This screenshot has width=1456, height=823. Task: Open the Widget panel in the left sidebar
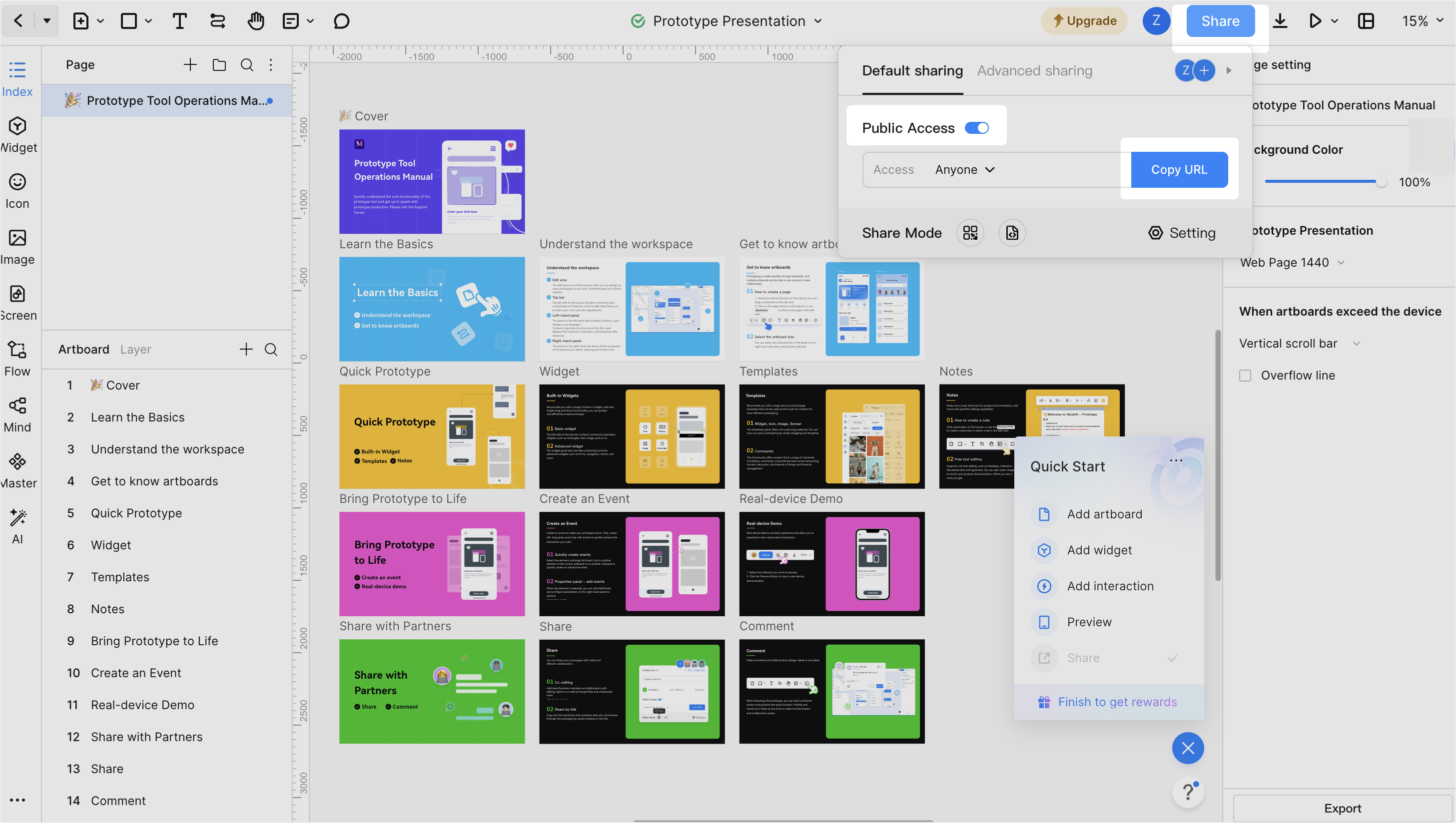pos(17,134)
